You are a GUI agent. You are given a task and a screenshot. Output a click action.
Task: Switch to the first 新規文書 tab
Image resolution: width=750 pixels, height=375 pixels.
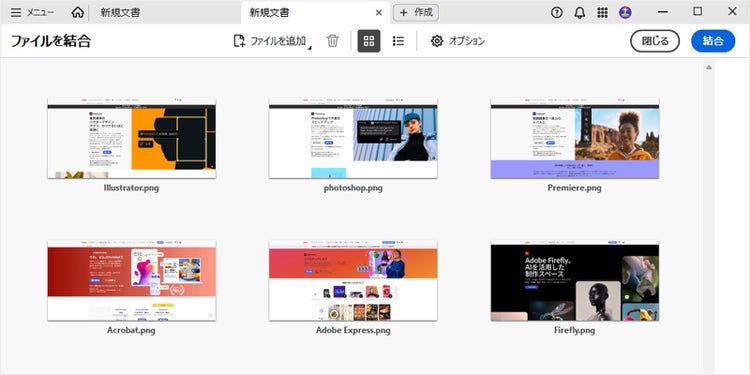point(120,12)
